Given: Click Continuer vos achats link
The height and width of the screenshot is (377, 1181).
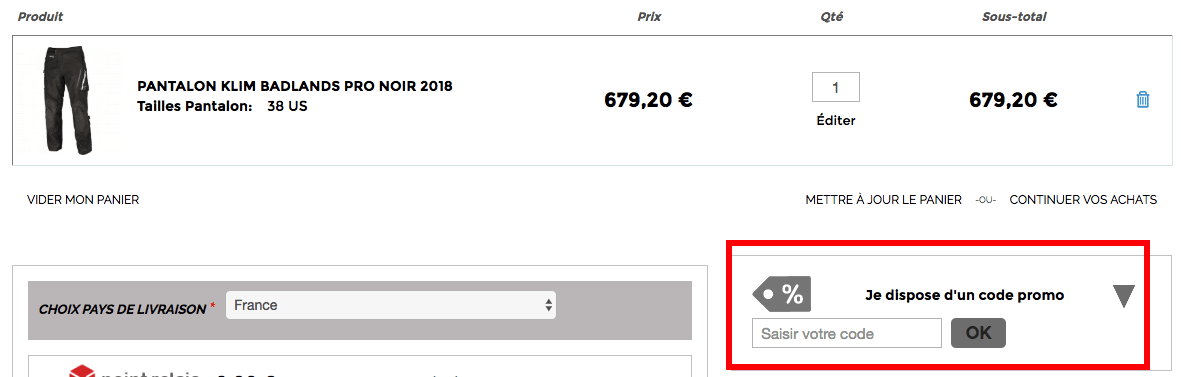Looking at the screenshot, I should pos(1083,199).
